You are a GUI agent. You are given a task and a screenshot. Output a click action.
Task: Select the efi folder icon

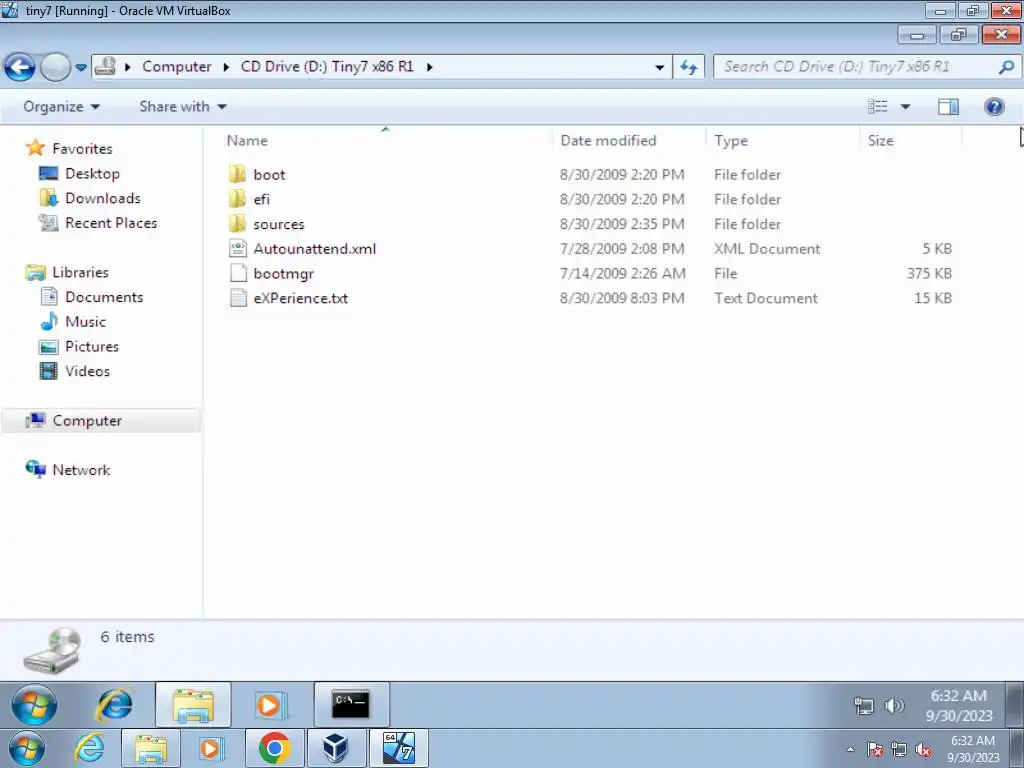click(x=238, y=199)
